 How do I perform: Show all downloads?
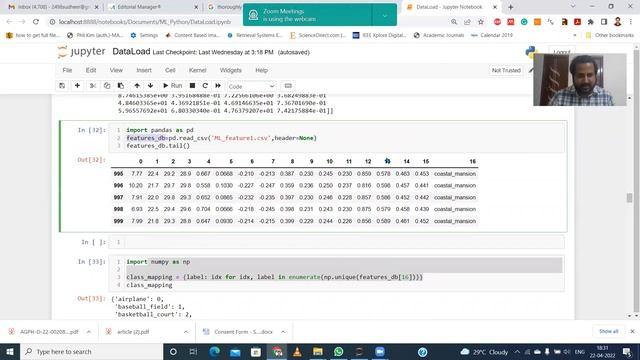tap(609, 331)
